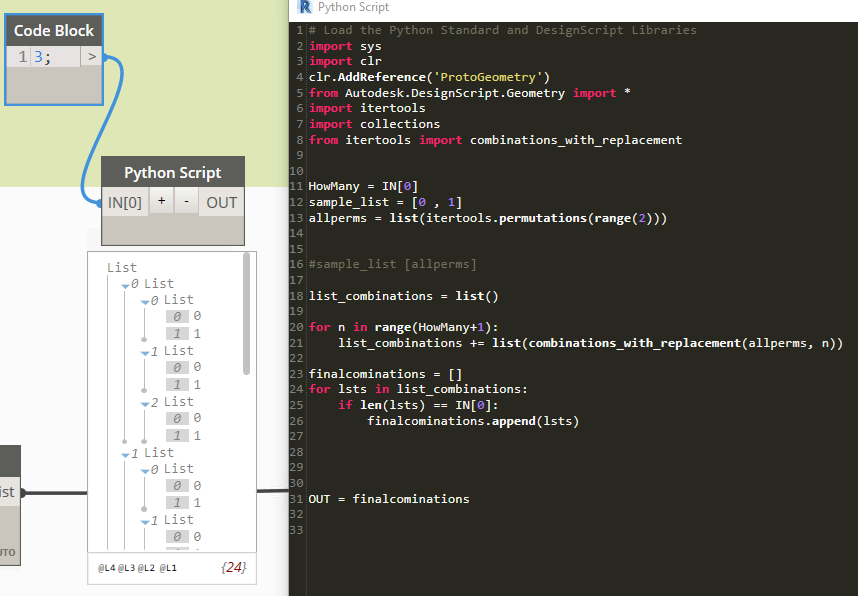Select the @L2 level label in preview footer
The width and height of the screenshot is (858, 596).
click(146, 568)
